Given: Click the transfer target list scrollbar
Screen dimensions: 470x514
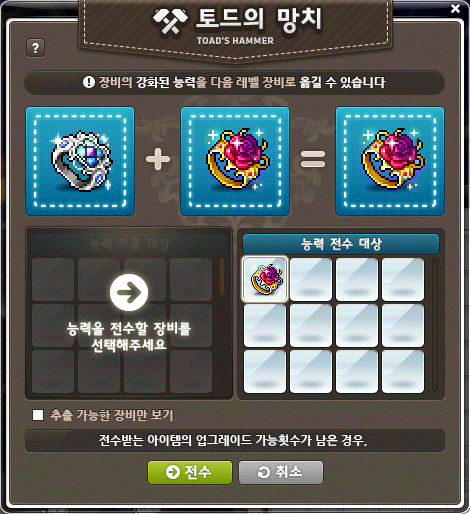Looking at the screenshot, I should tap(434, 325).
